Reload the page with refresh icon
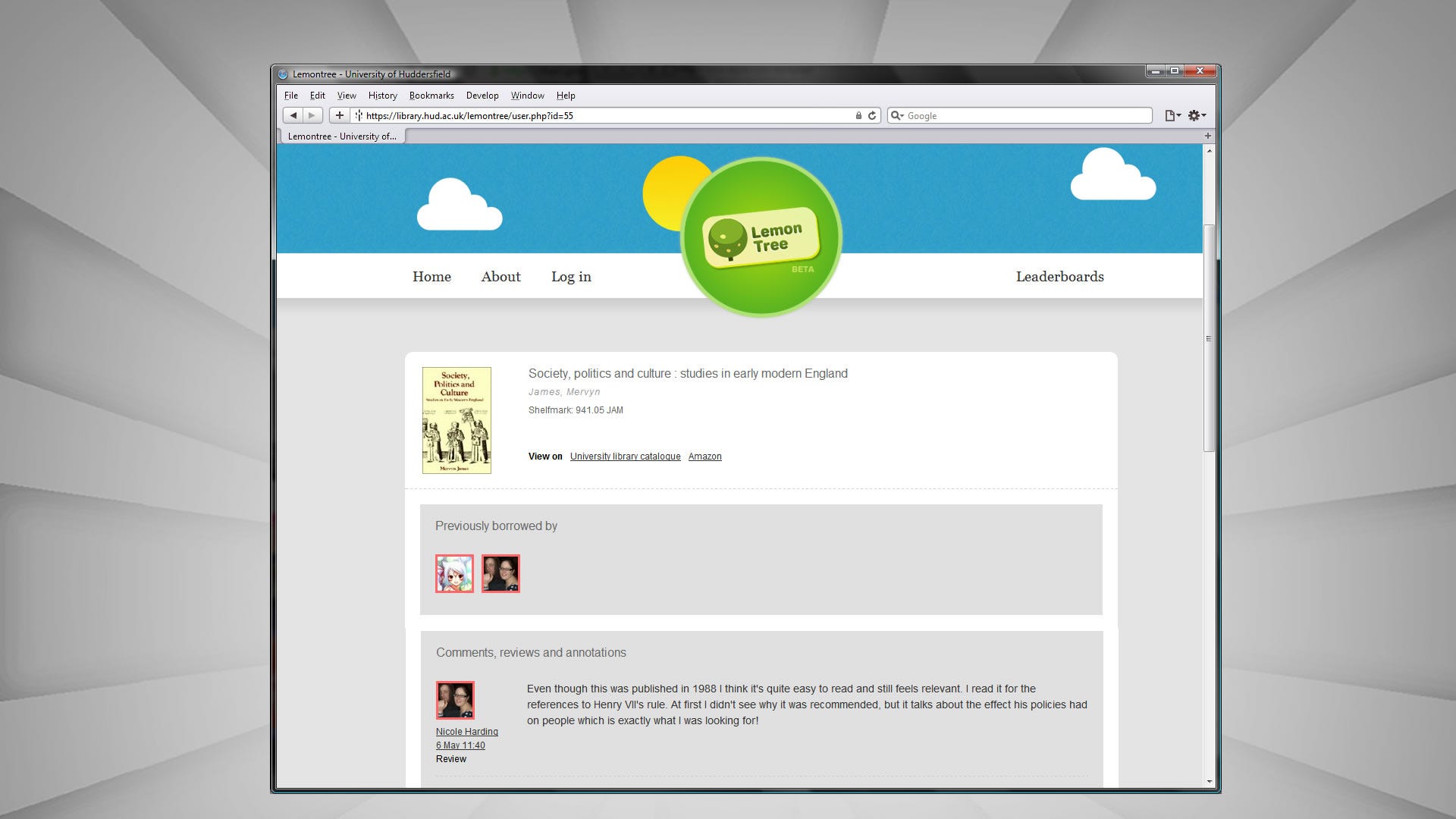The image size is (1456, 819). 872,115
